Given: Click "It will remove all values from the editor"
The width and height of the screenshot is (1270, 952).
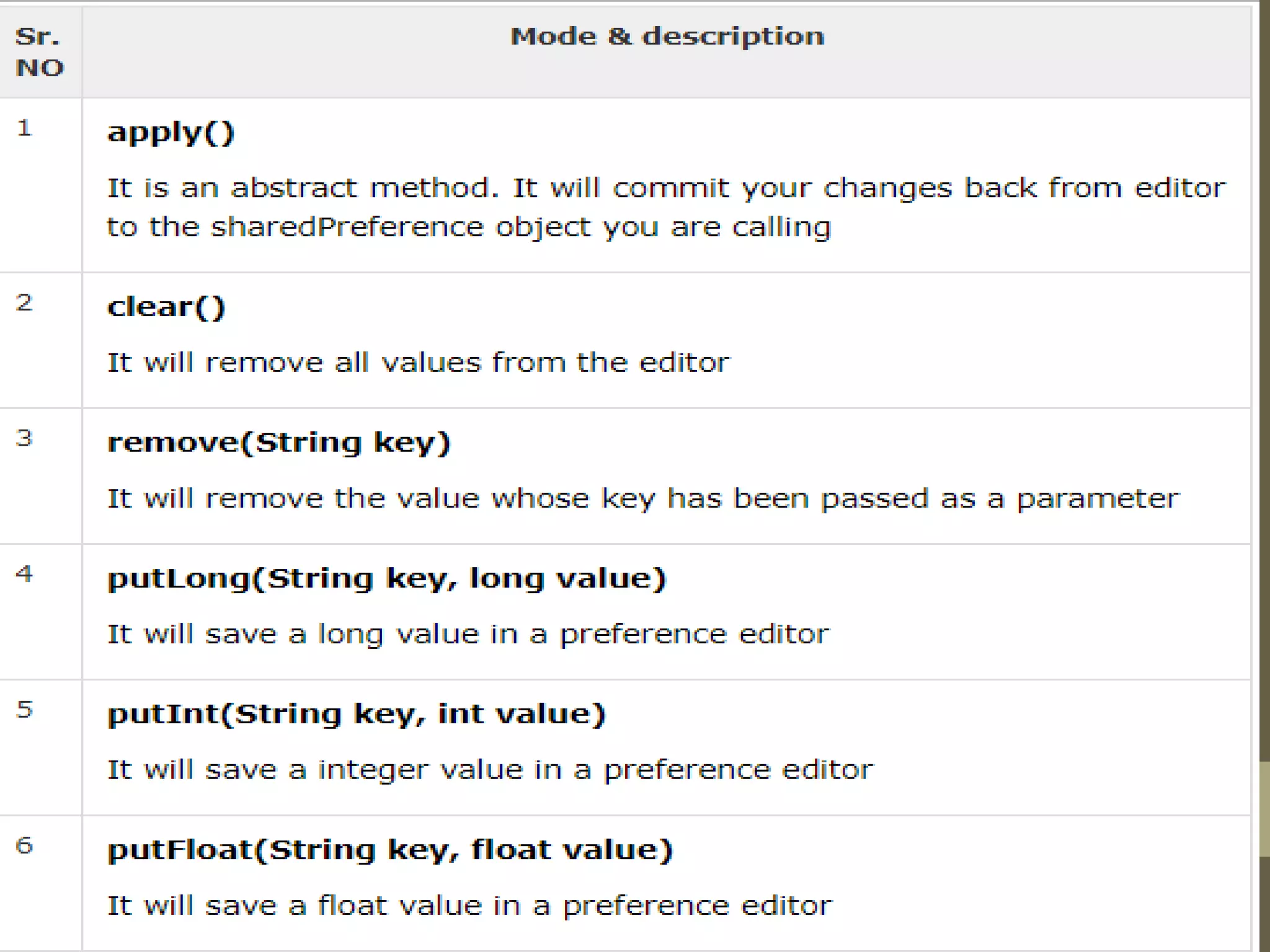Looking at the screenshot, I should coord(419,363).
